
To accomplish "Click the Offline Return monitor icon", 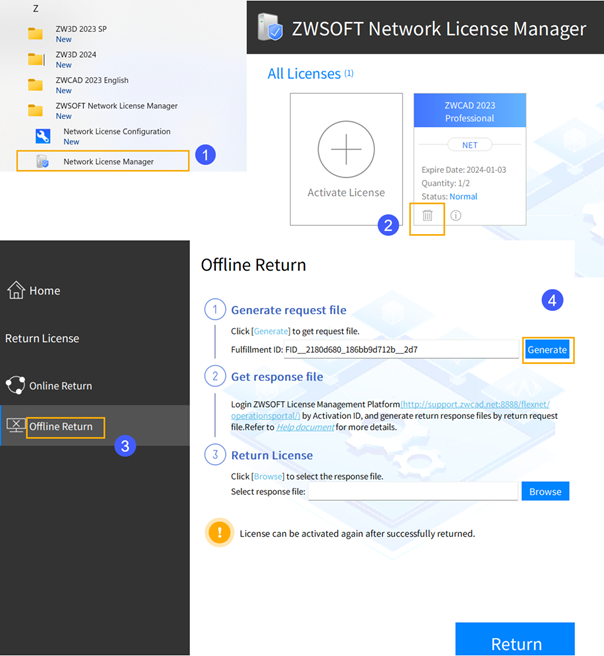I will click(15, 425).
